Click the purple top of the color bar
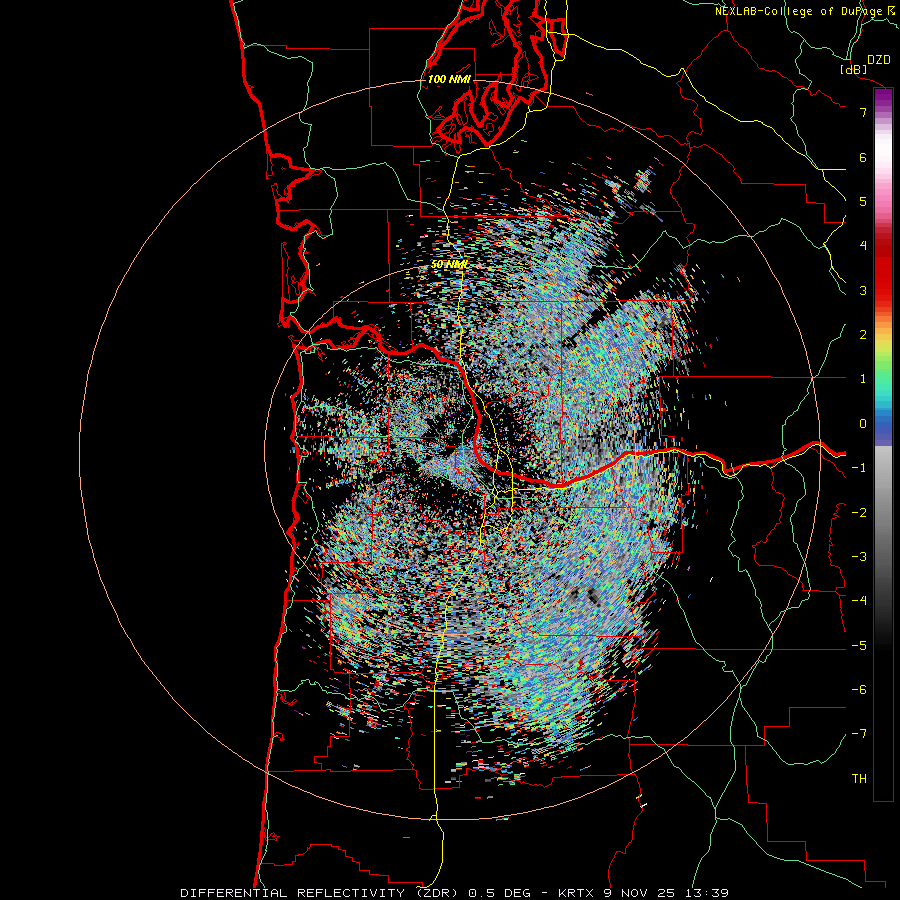900x900 pixels. pos(883,98)
